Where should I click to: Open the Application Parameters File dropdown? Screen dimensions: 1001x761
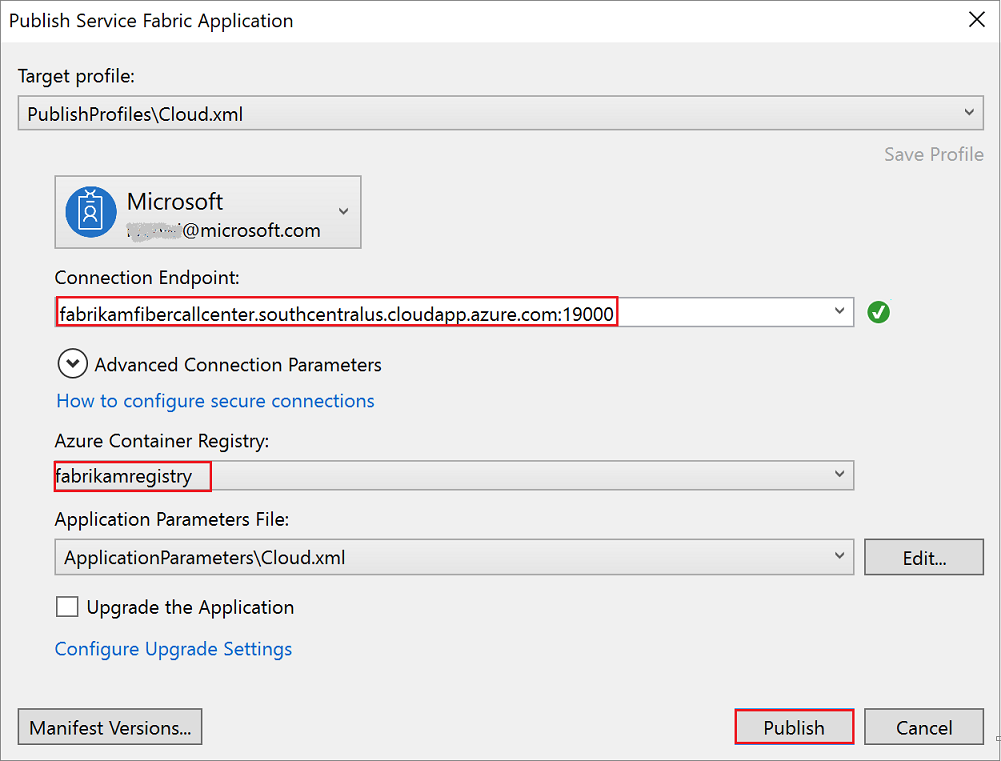coord(839,557)
